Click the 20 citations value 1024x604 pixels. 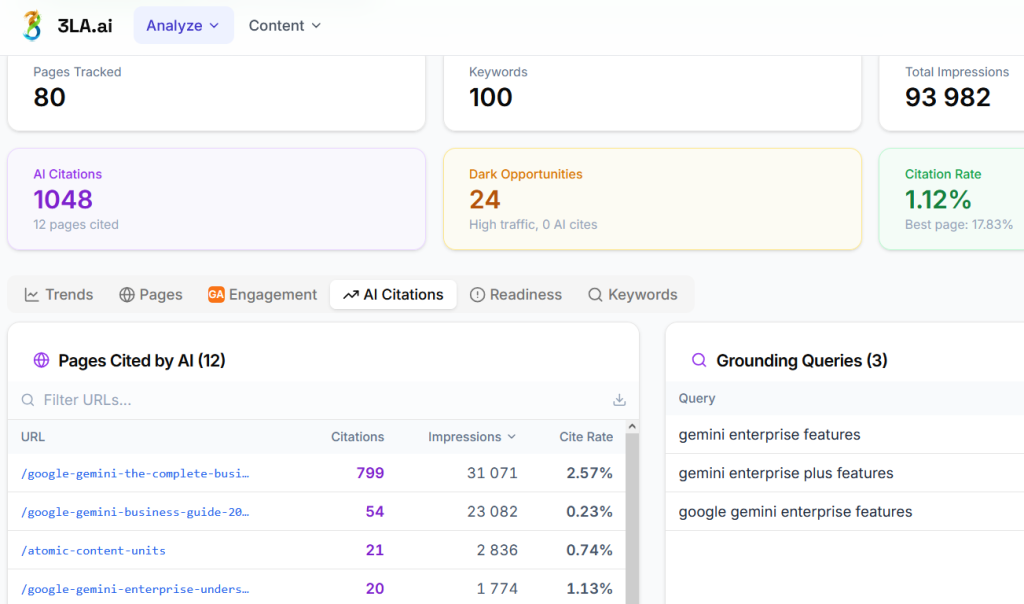pos(375,588)
